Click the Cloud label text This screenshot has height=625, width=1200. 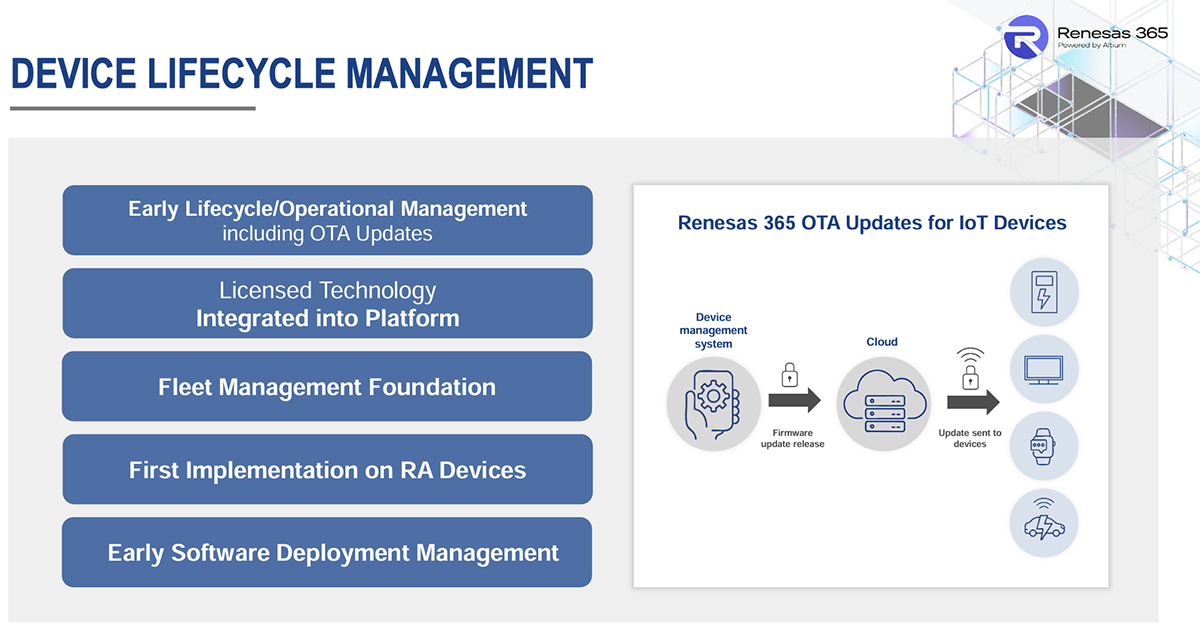click(881, 342)
